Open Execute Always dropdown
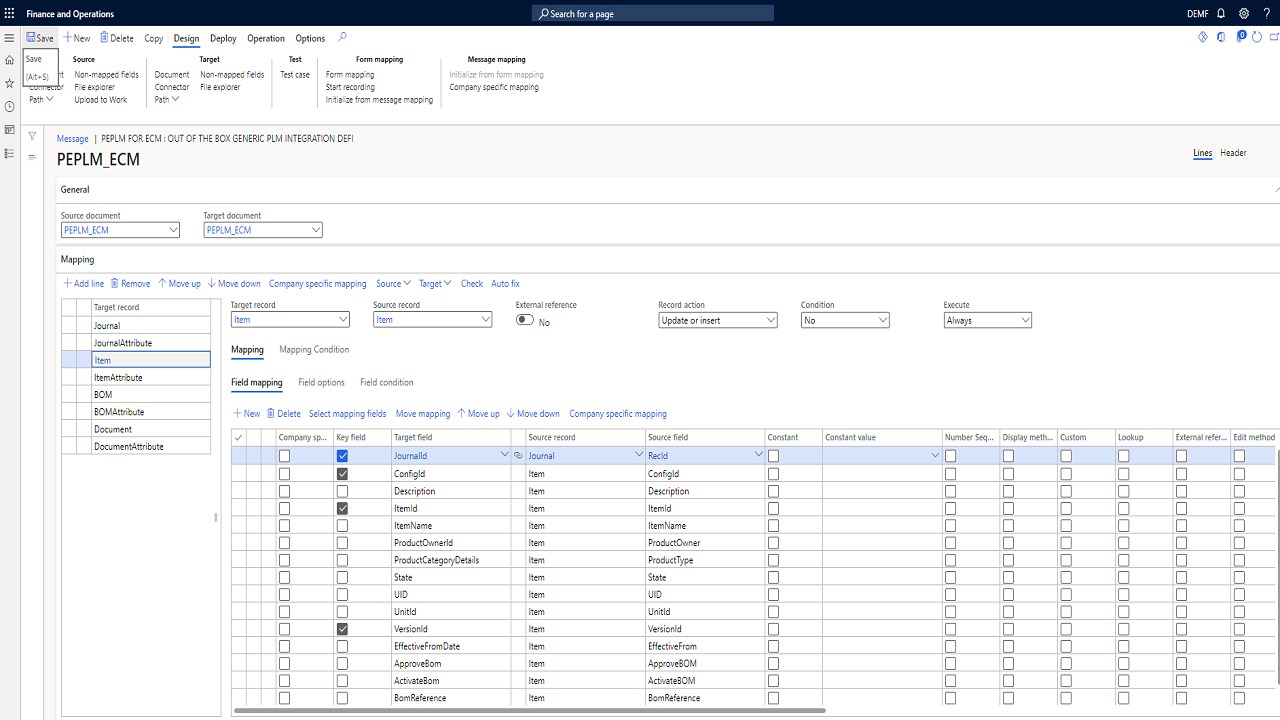 click(x=1025, y=320)
